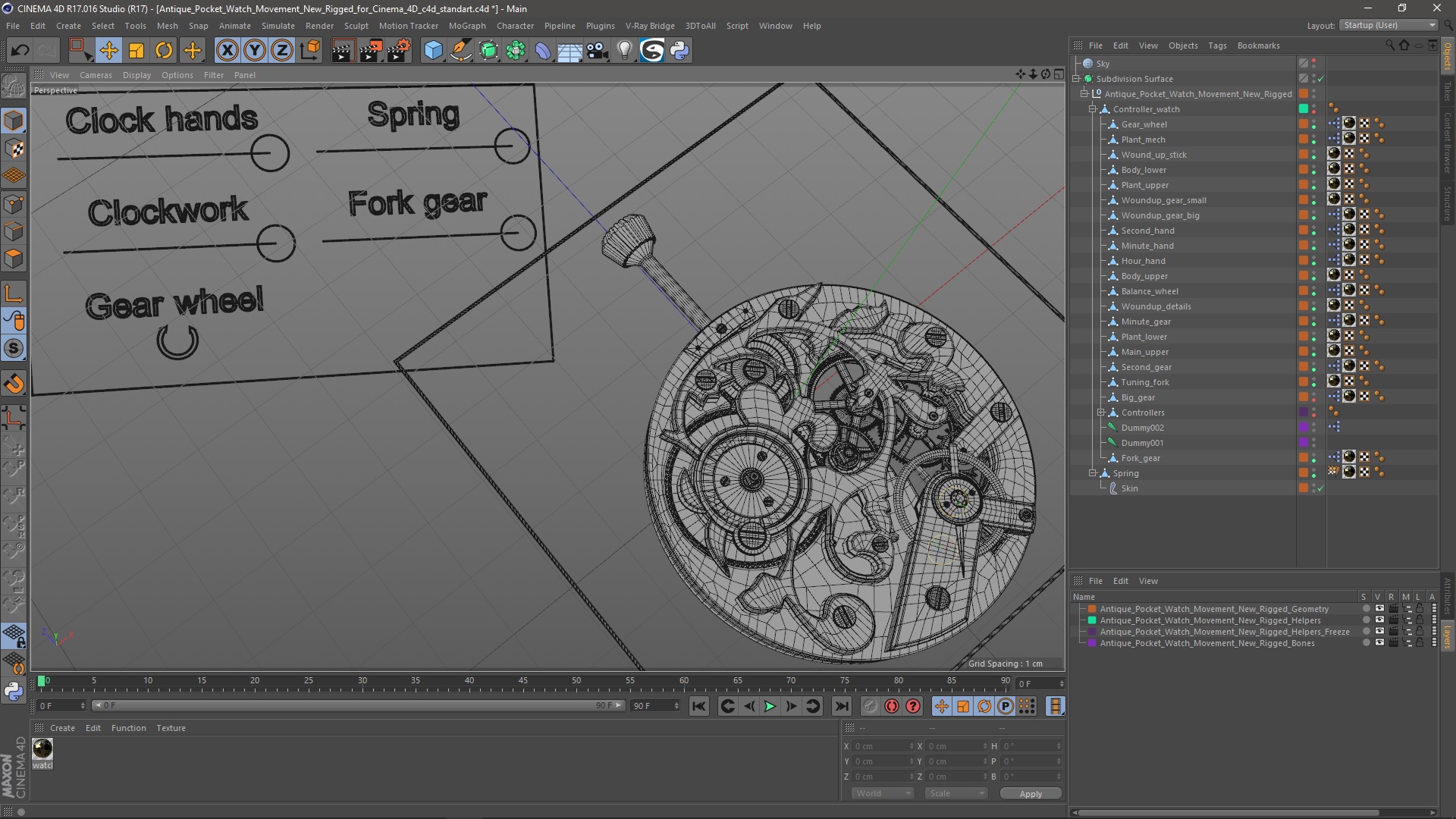Toggle Skin object enable checkmark
This screenshot has width=1456, height=819.
(x=1320, y=488)
